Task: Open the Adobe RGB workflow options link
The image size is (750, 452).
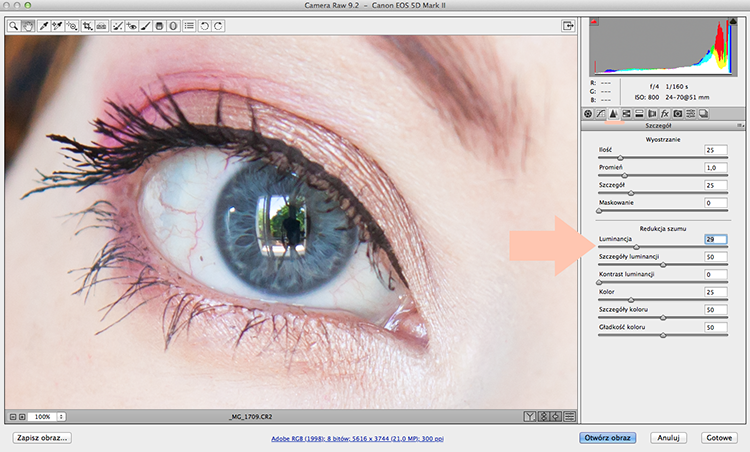Action: coord(357,439)
